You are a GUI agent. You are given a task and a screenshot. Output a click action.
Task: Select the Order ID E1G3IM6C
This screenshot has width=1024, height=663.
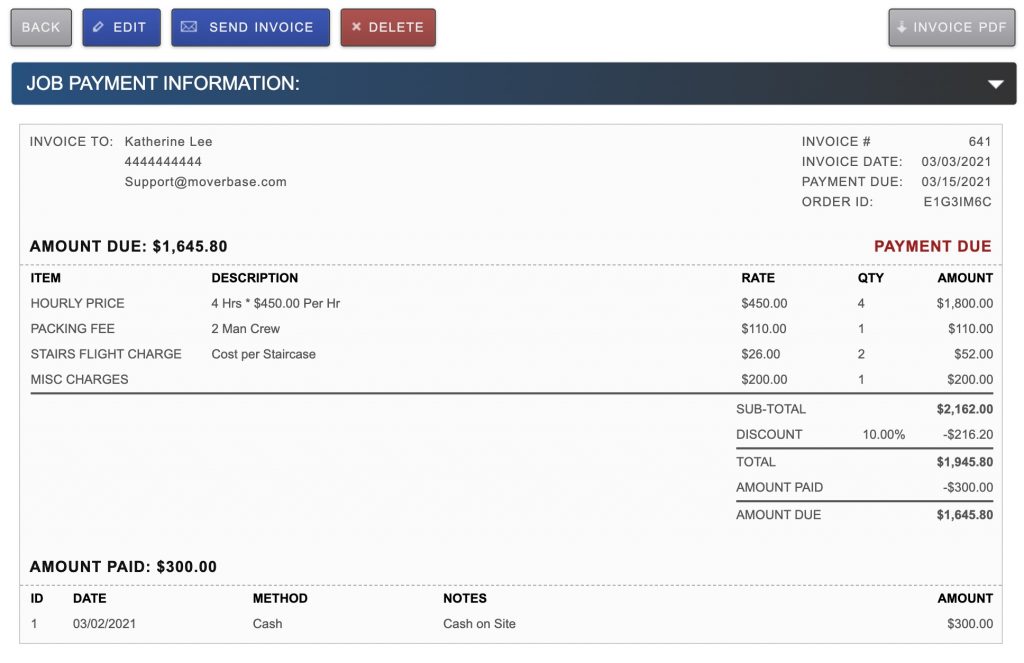point(956,201)
